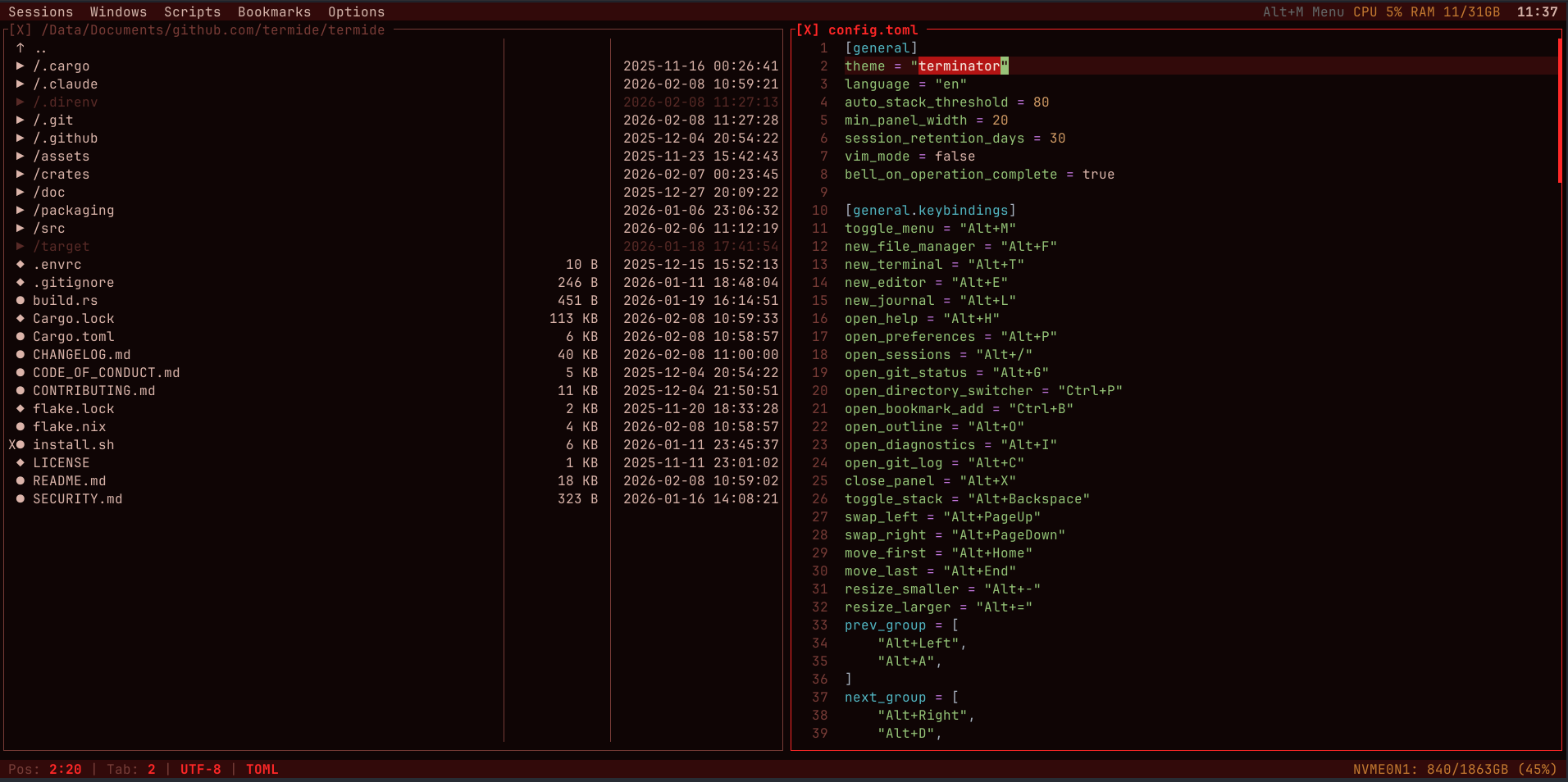The height and width of the screenshot is (782, 1568).
Task: Close the file manager panel with [X]
Action: (21, 30)
